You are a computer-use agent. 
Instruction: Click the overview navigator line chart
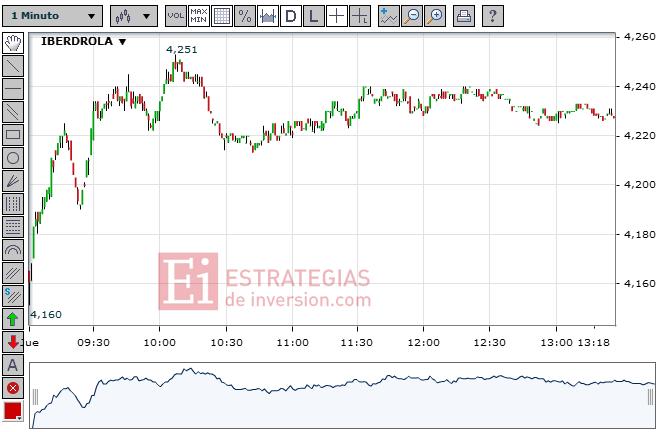pyautogui.click(x=342, y=396)
